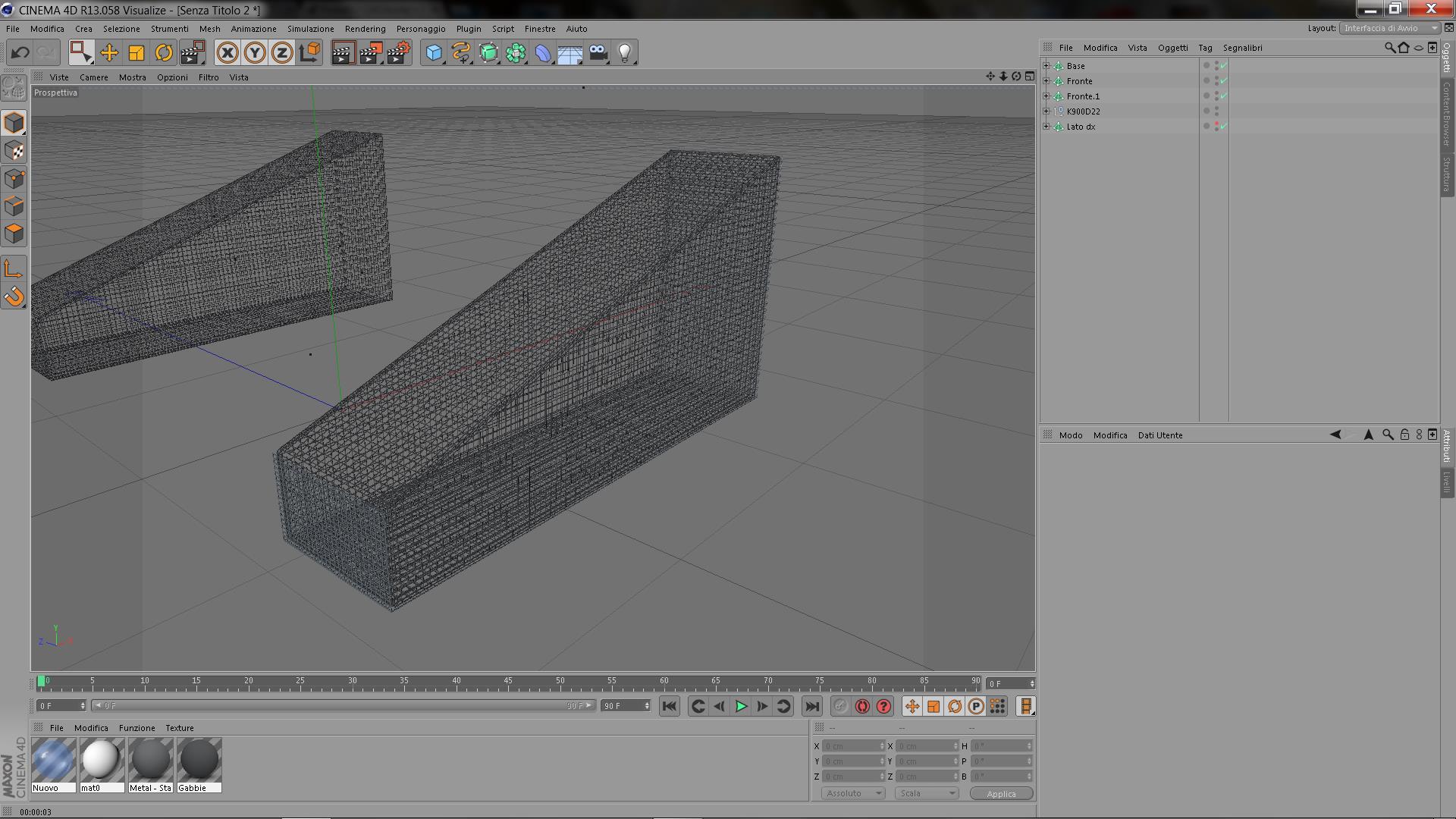The width and height of the screenshot is (1456, 819).
Task: Toggle Y axis lock
Action: 255,52
